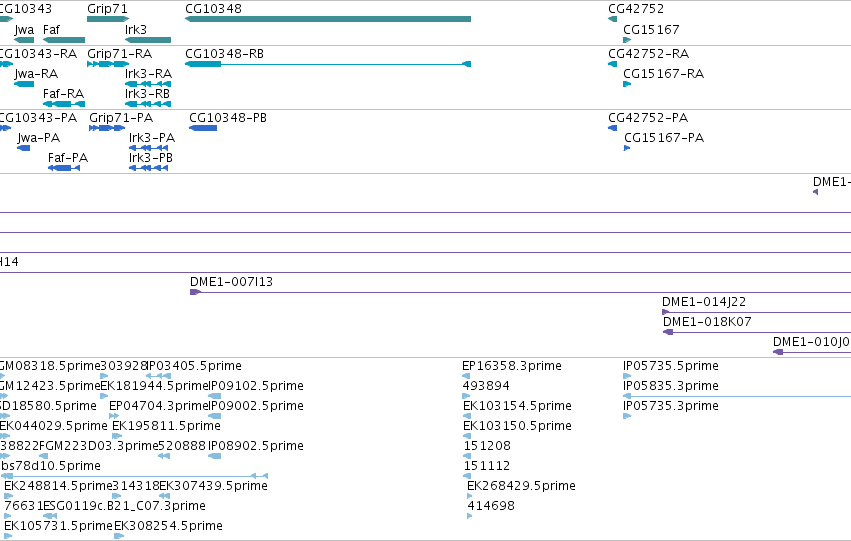Image resolution: width=851 pixels, height=541 pixels.
Task: Select EST entry 303928
Action: 124,366
